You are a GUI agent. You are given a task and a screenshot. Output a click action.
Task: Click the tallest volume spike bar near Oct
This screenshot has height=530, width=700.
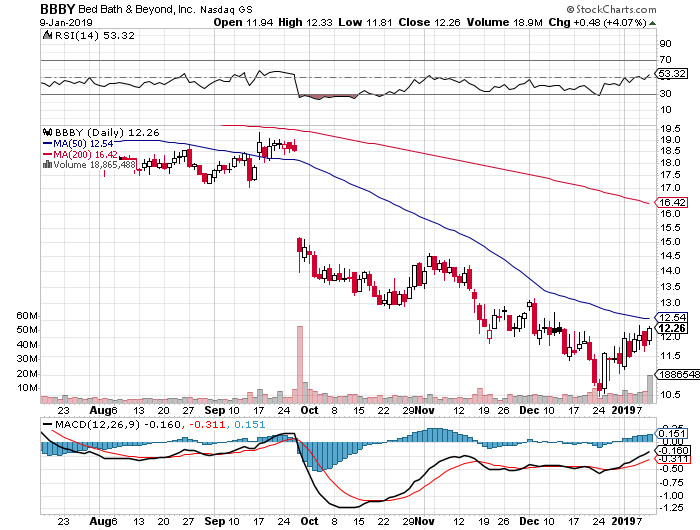click(x=300, y=364)
